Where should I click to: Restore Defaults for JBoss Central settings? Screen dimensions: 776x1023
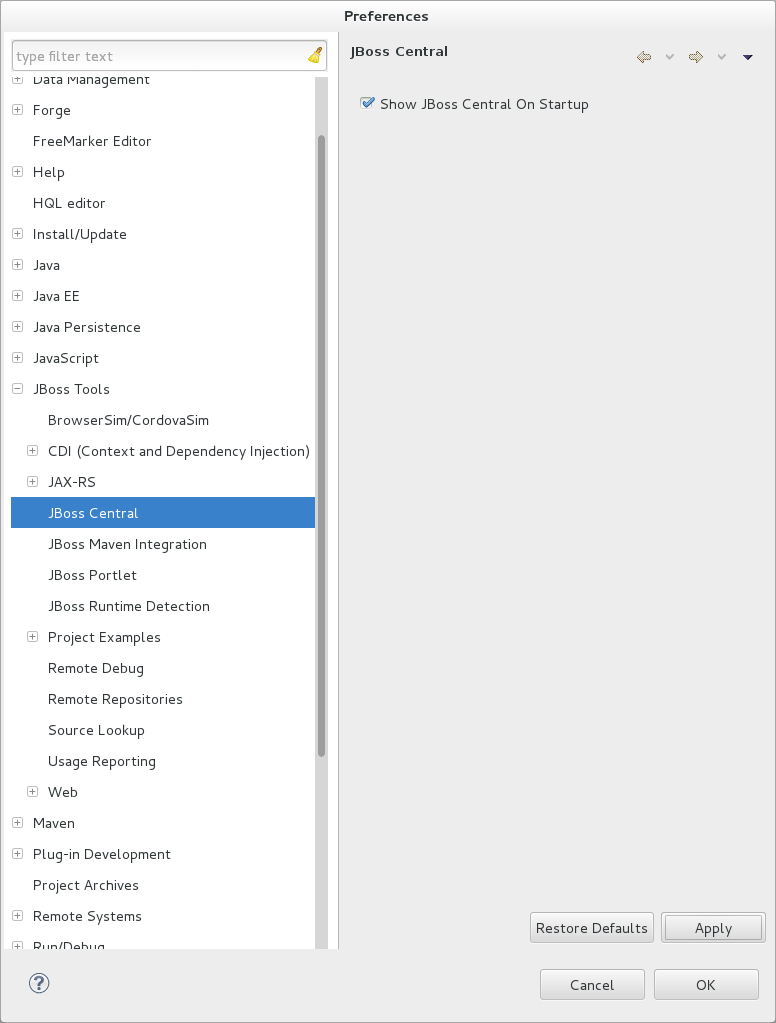pos(591,927)
